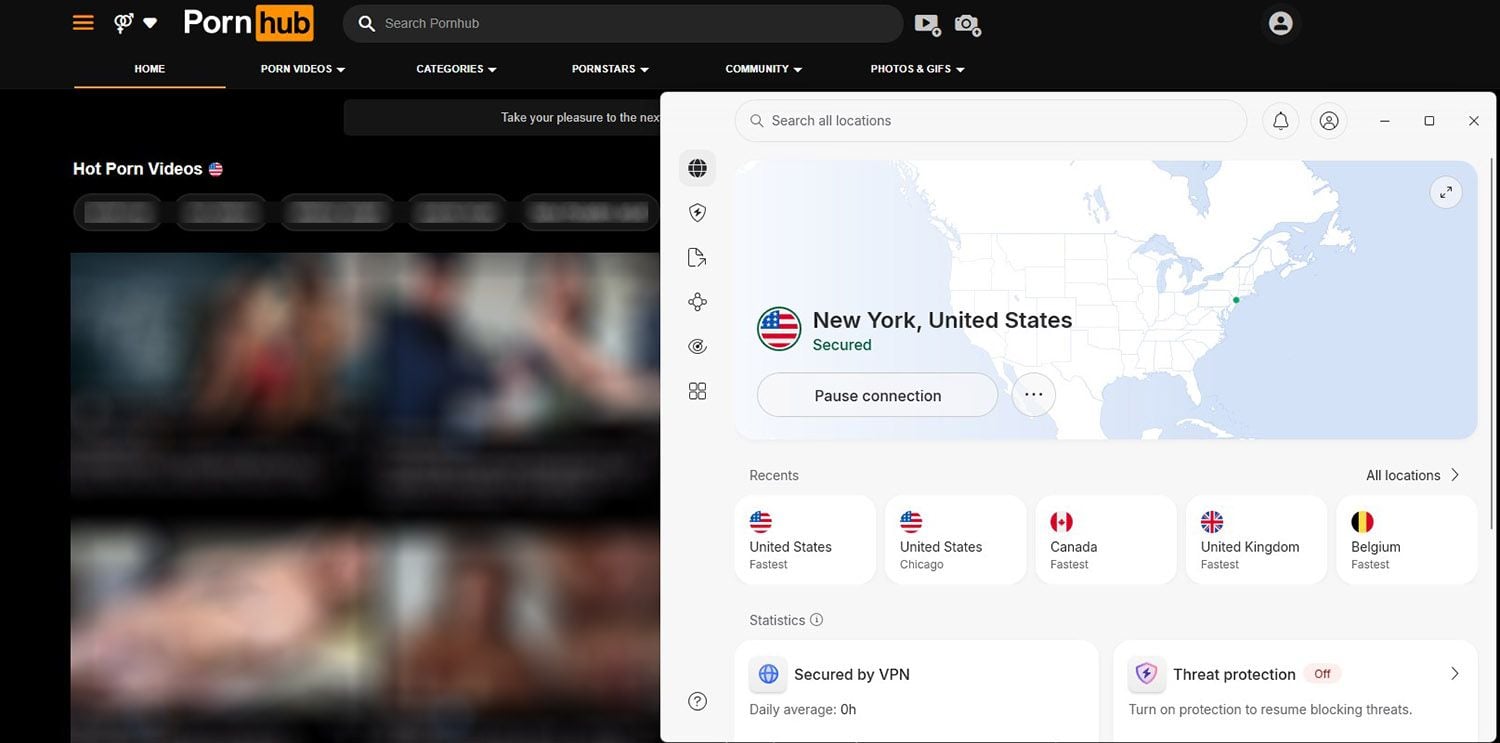Click the website upload video icon
This screenshot has width=1500, height=743.
pos(927,24)
